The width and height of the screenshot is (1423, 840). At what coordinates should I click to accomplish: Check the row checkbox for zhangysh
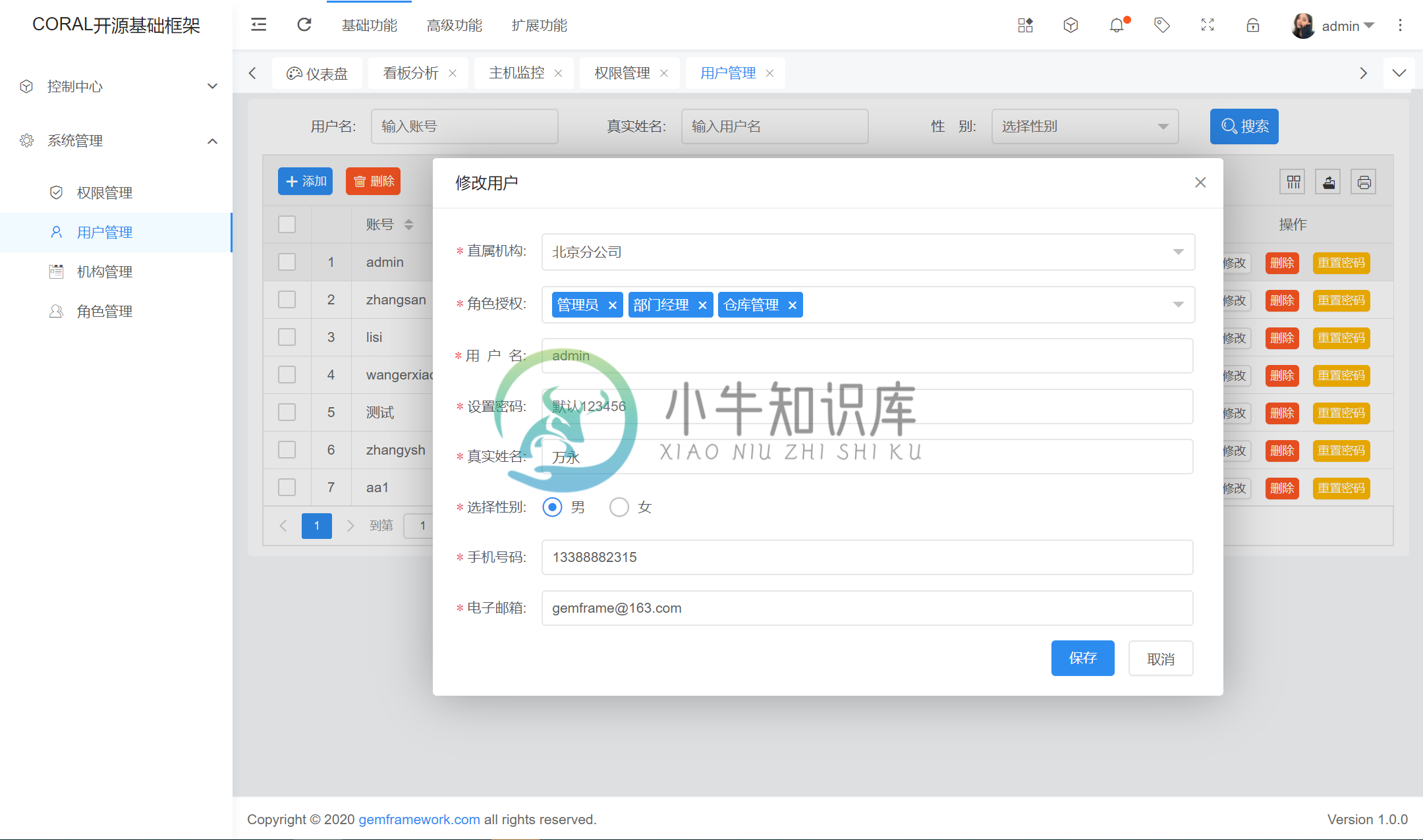tap(287, 450)
